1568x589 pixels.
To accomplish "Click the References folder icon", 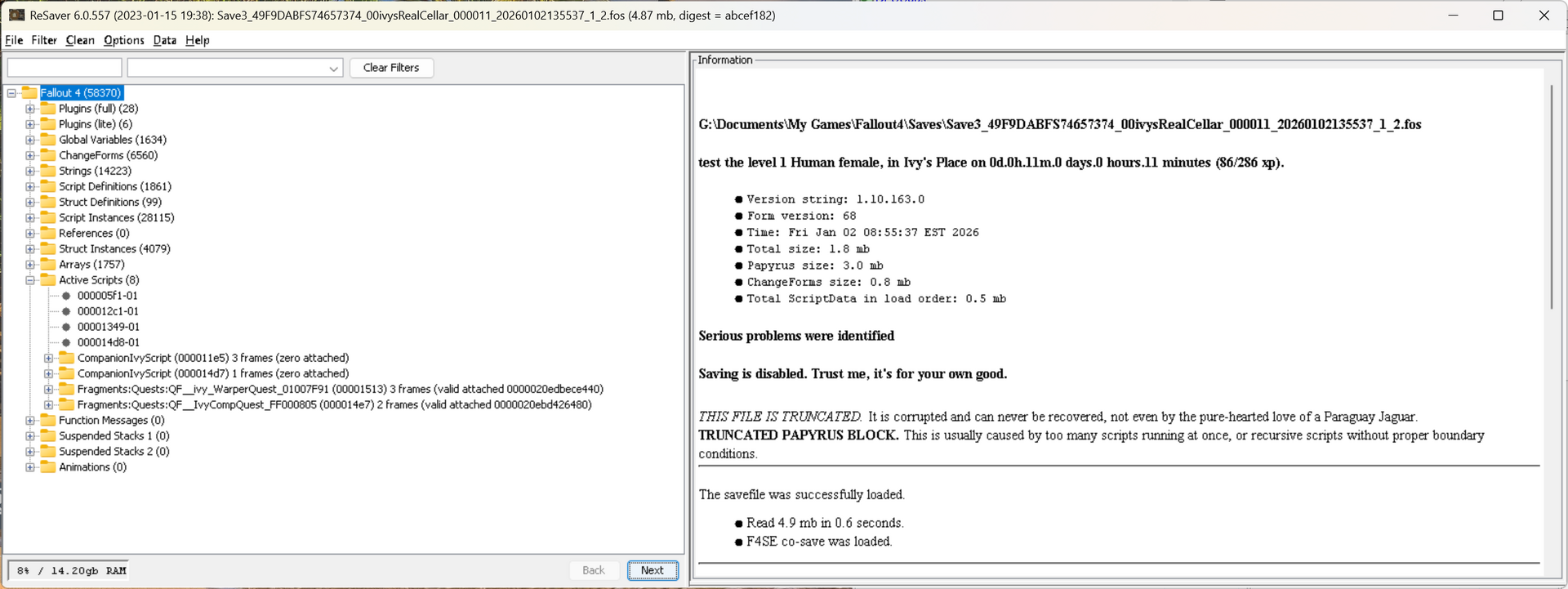I will (48, 233).
